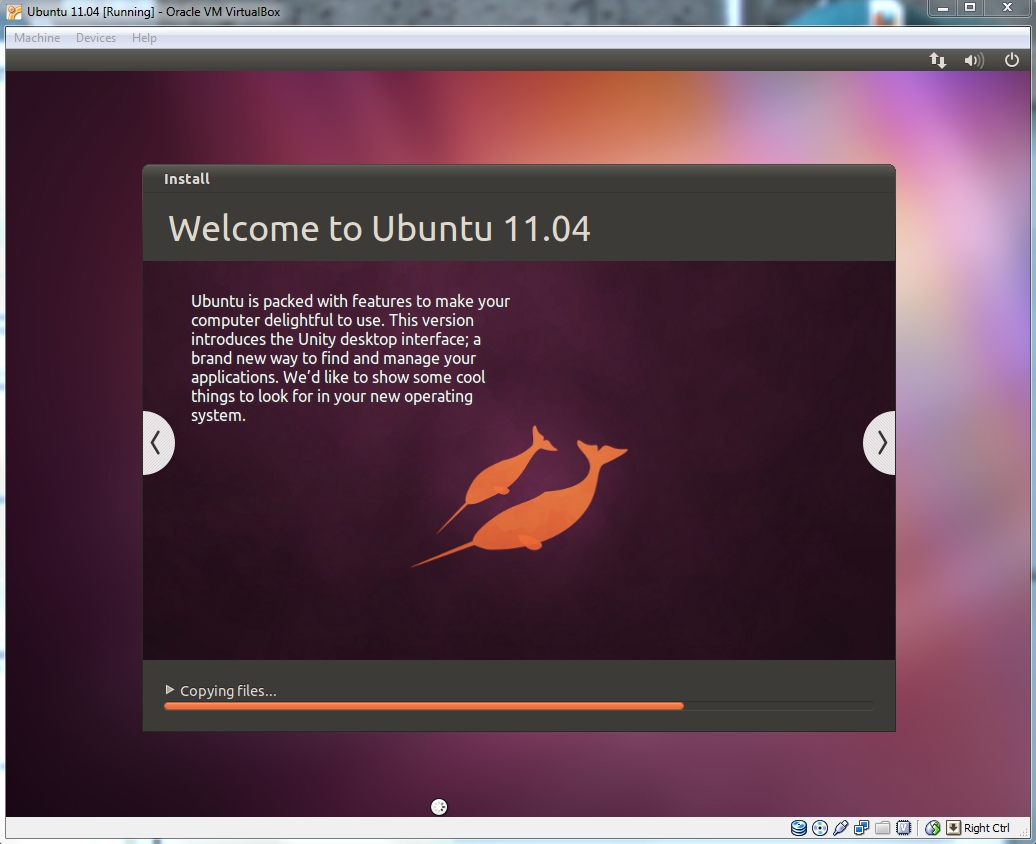Click the Install window title
Viewport: 1036px width, 844px height.
coord(187,178)
